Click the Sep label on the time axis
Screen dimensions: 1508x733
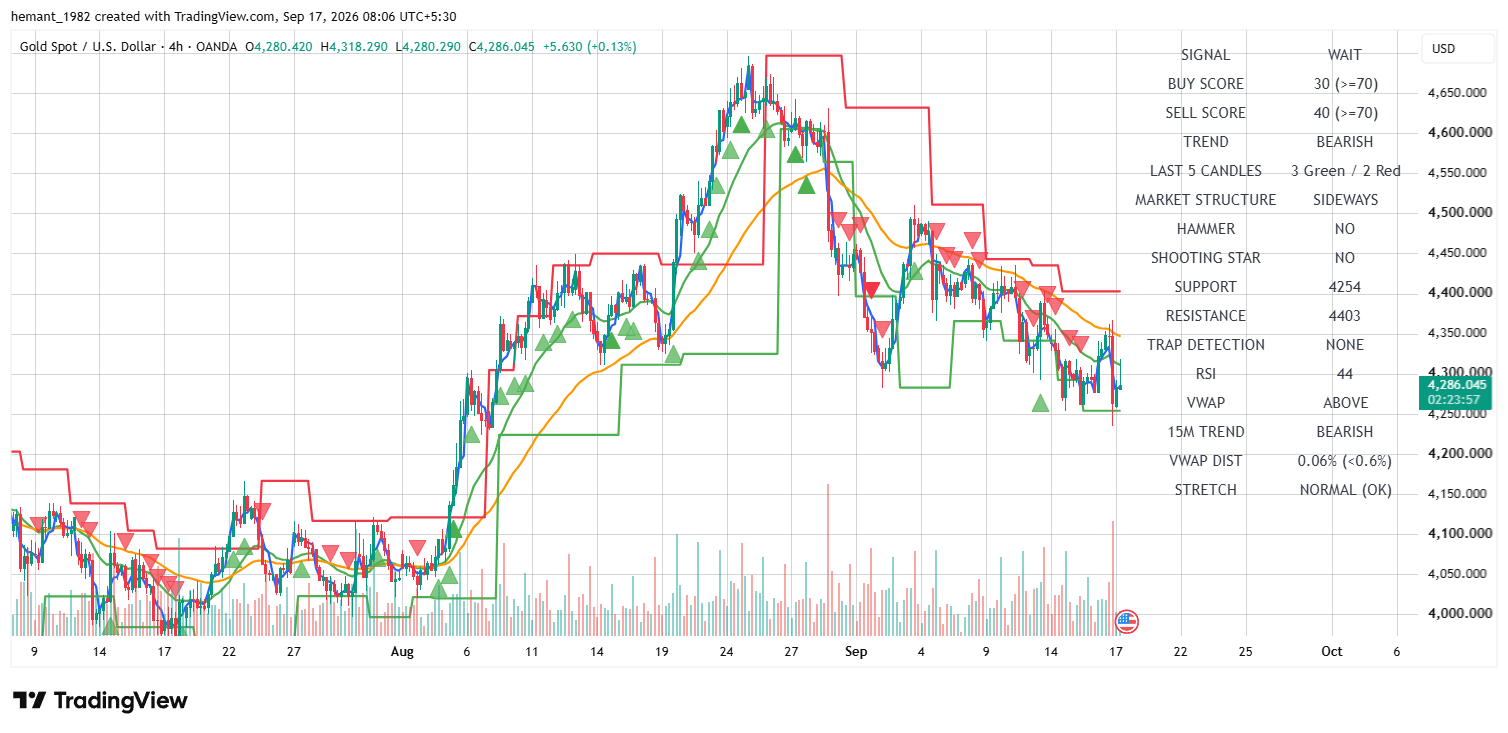[856, 652]
